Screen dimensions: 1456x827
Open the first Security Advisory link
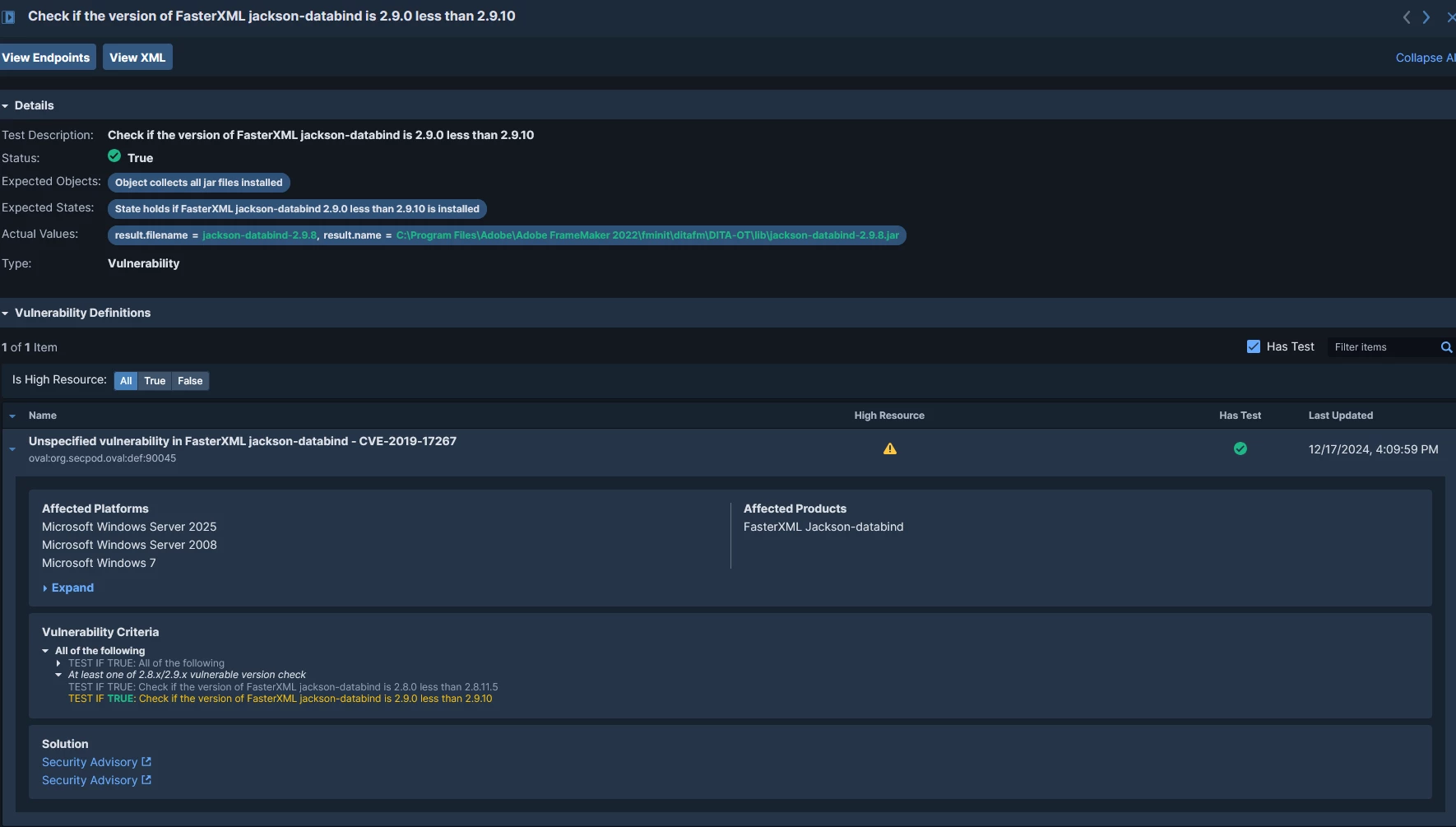[90, 762]
